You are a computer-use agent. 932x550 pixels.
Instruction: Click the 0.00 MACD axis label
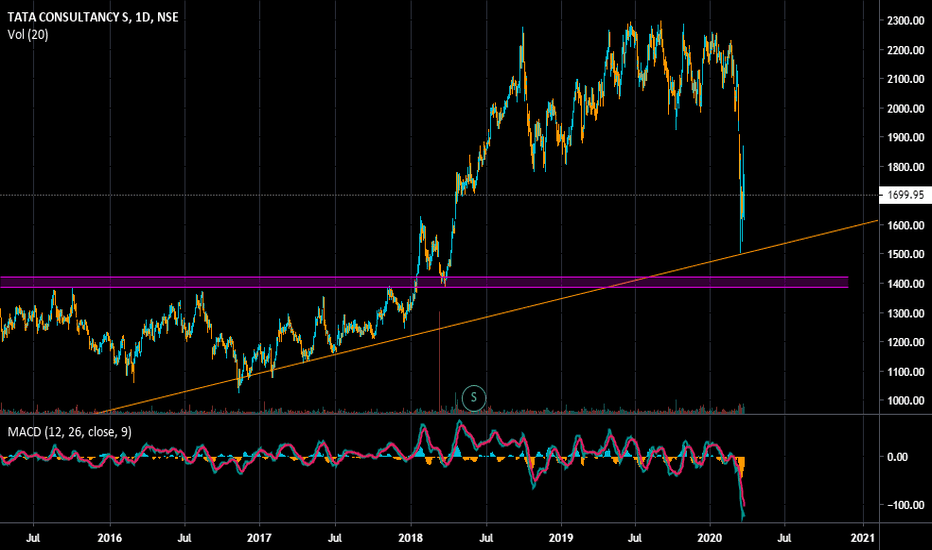point(898,457)
